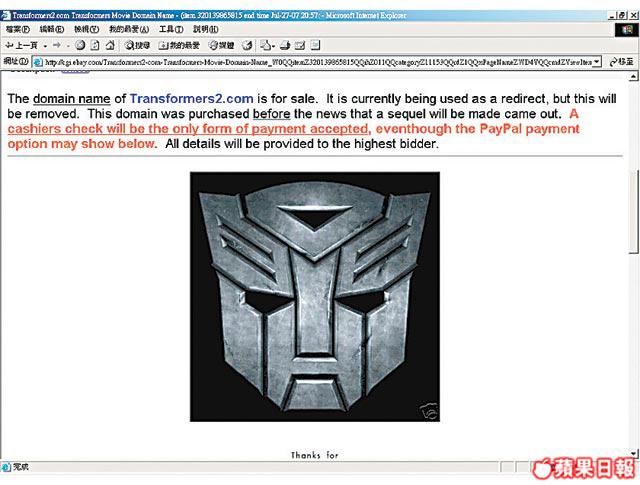Open the Forward button history dropdown arrow
This screenshot has height=485, width=640.
click(x=68, y=46)
